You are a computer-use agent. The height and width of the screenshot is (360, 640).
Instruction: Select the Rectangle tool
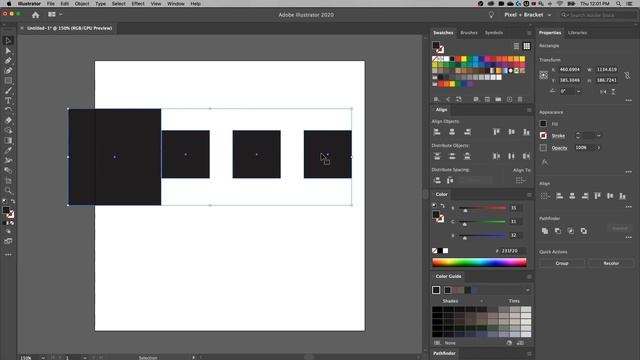(x=8, y=81)
